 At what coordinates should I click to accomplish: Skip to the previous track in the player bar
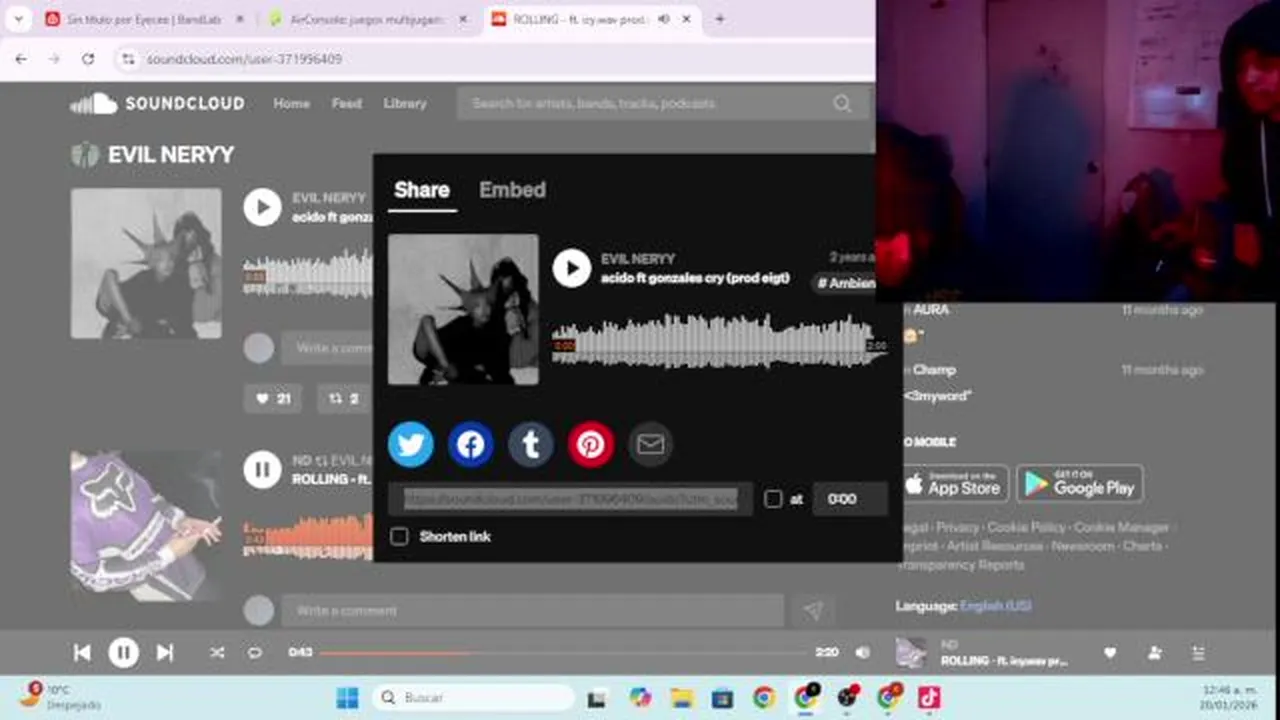click(82, 653)
